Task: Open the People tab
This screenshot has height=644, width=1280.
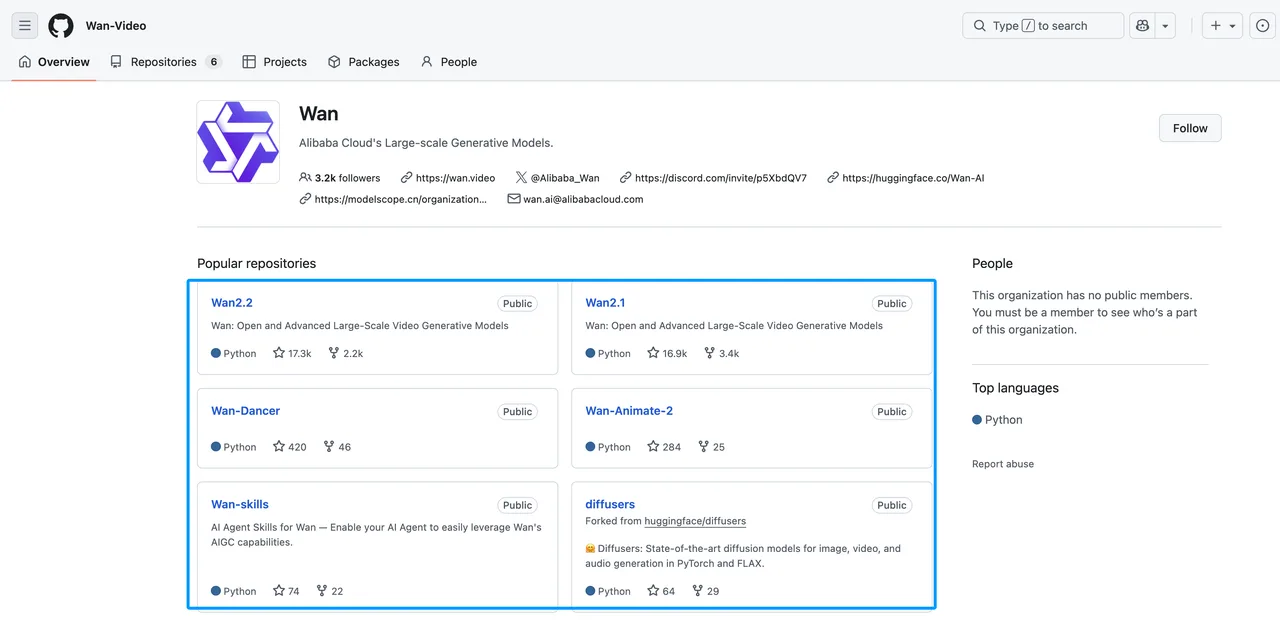Action: (449, 62)
